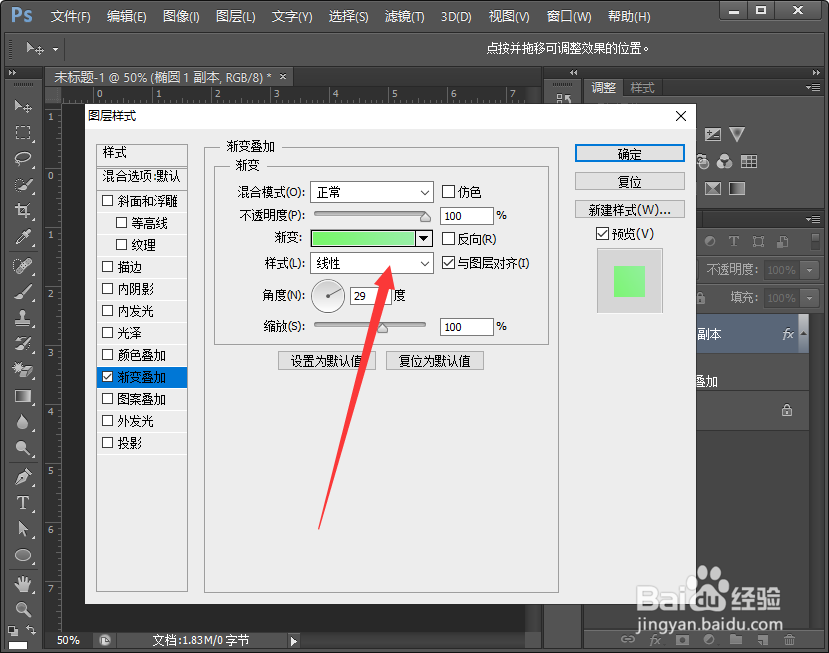Click the Move tool icon in options bar
The height and width of the screenshot is (653, 829).
point(35,49)
